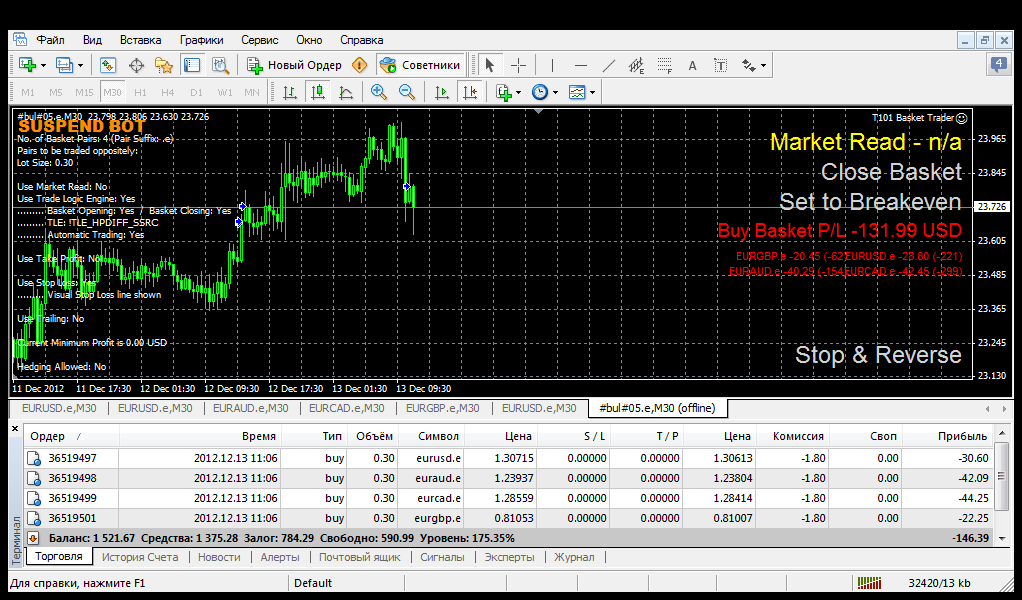1022x600 pixels.
Task: Switch to W1 timeframe
Action: point(225,93)
